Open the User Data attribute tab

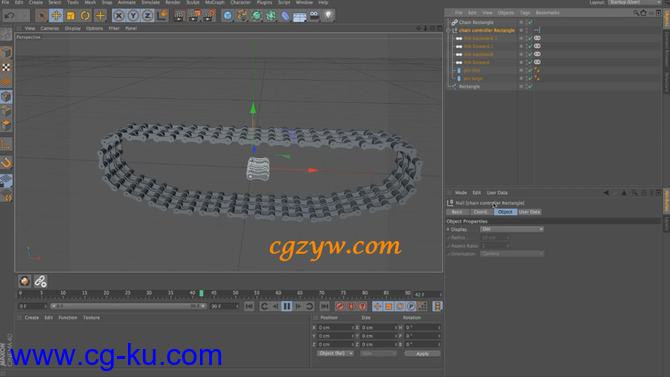click(x=529, y=212)
